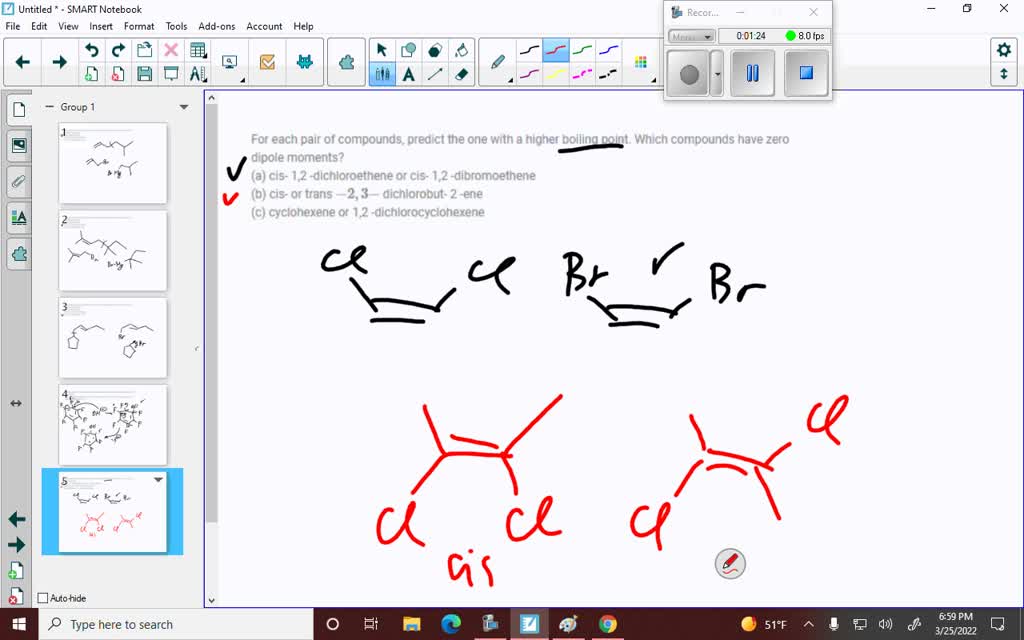Select the green pen color

(580, 48)
